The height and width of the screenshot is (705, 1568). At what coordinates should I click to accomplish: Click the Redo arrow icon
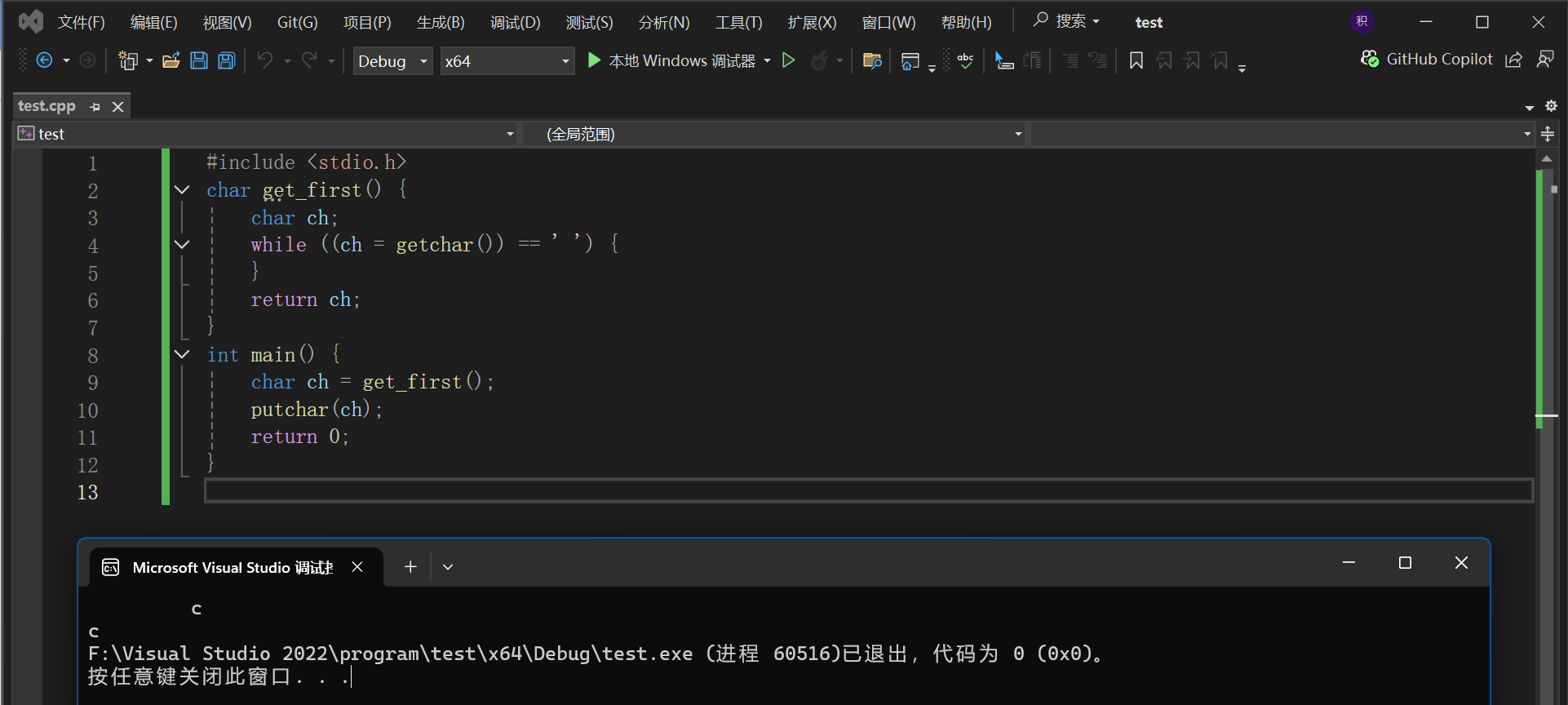point(309,60)
